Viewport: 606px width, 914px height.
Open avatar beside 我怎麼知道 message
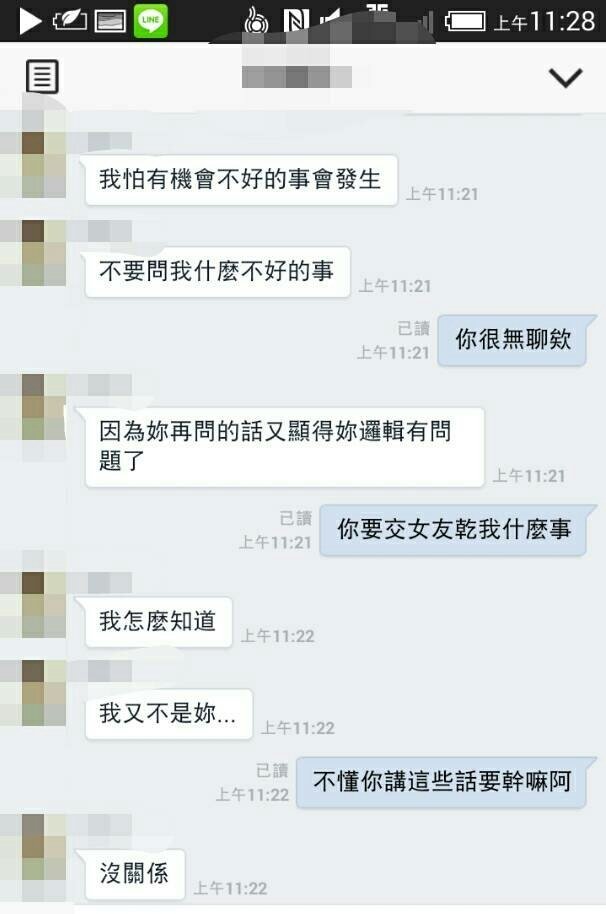(x=34, y=604)
